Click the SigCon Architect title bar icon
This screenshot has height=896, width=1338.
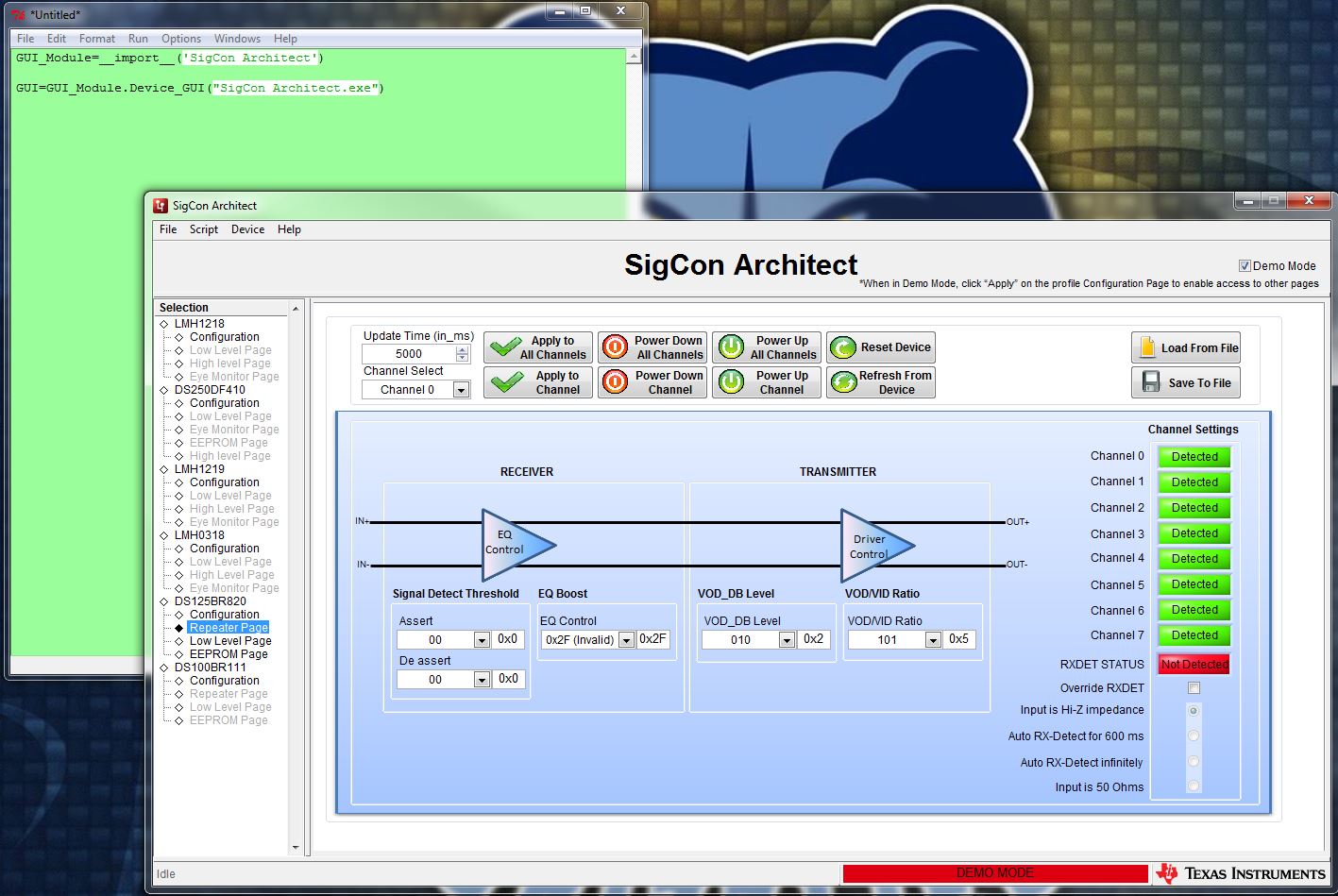pyautogui.click(x=161, y=206)
